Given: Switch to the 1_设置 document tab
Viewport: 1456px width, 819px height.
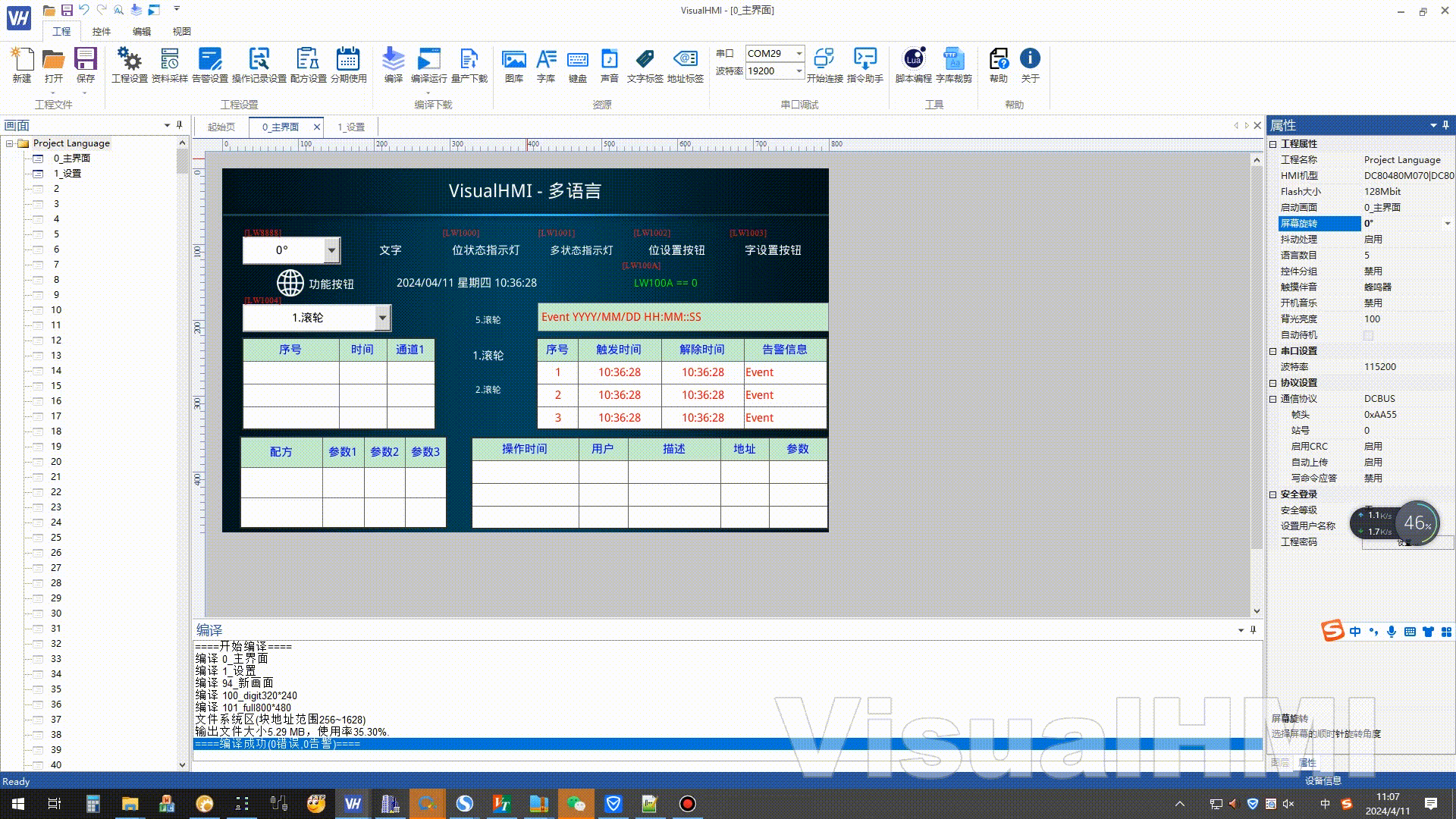Looking at the screenshot, I should [351, 127].
